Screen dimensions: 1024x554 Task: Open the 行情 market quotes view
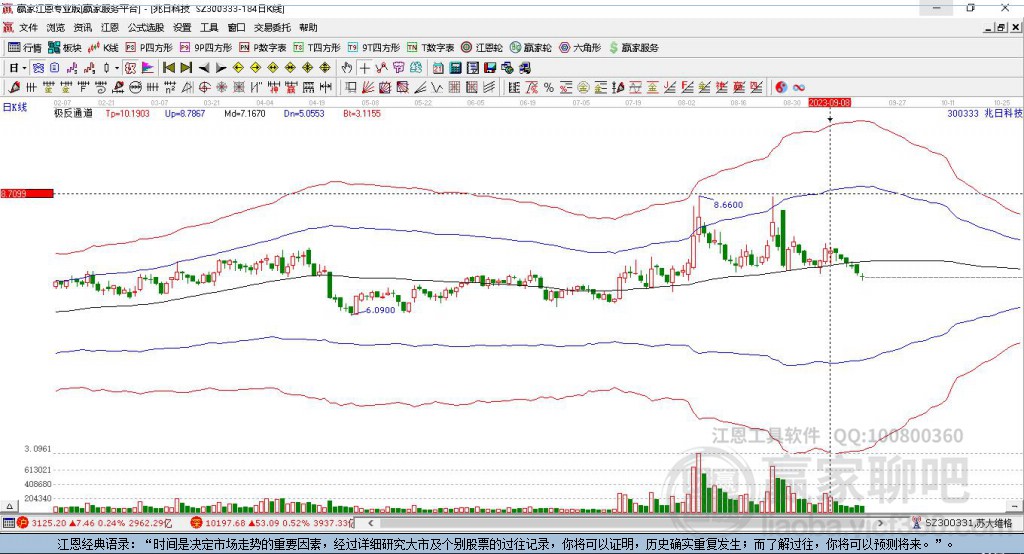point(25,48)
